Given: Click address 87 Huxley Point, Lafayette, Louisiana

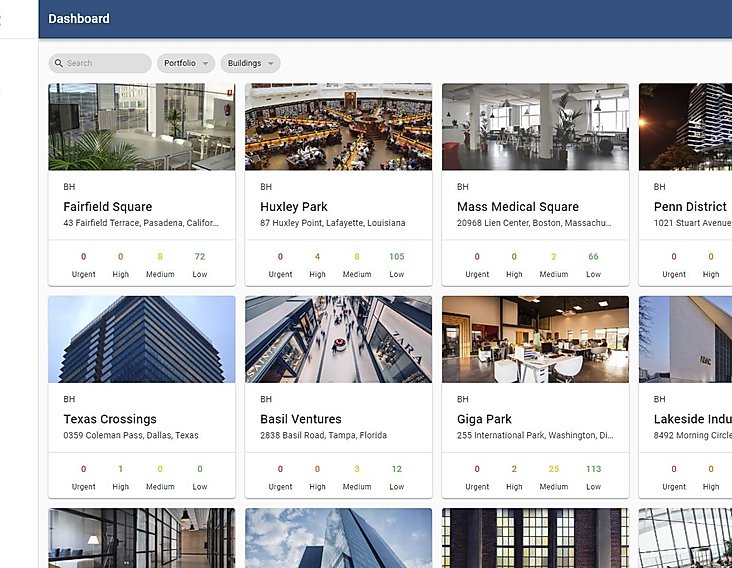Looking at the screenshot, I should tap(333, 223).
